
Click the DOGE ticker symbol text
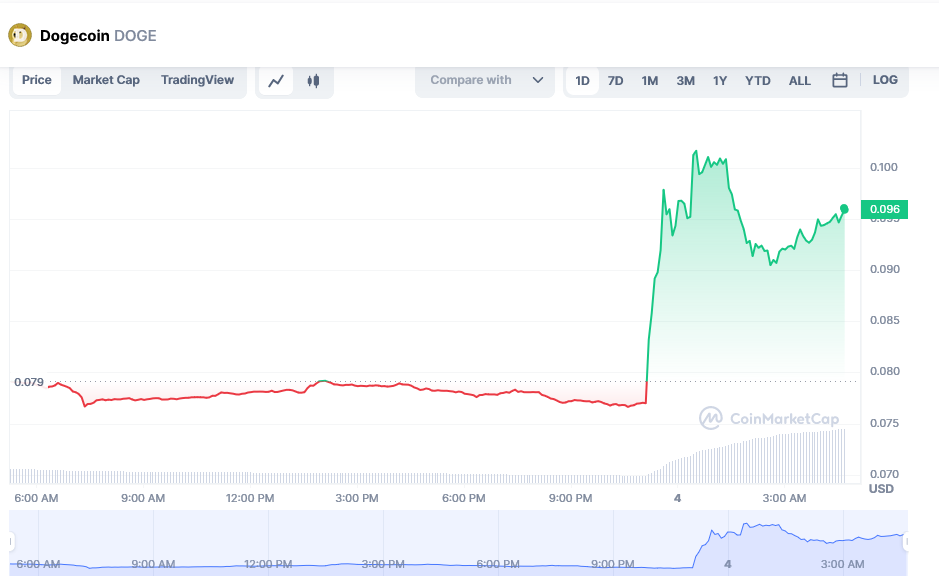tap(135, 36)
